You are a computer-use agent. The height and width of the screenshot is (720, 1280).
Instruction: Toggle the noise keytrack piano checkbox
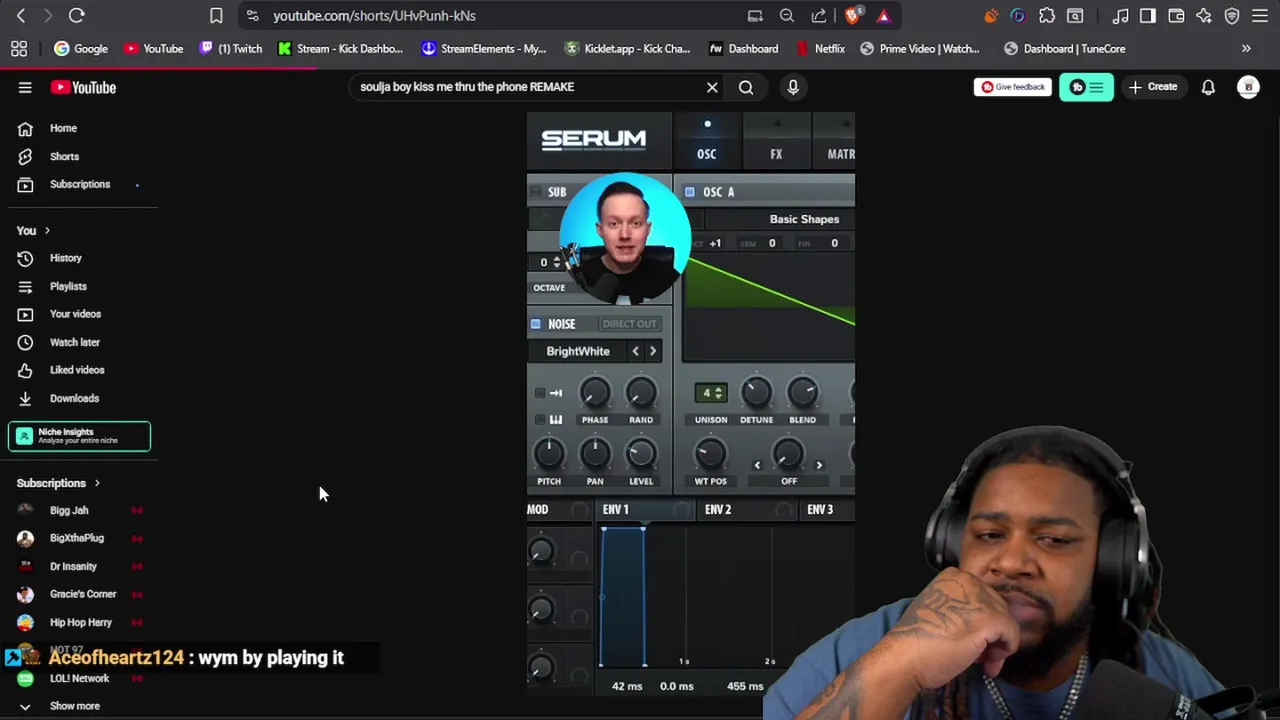click(540, 420)
